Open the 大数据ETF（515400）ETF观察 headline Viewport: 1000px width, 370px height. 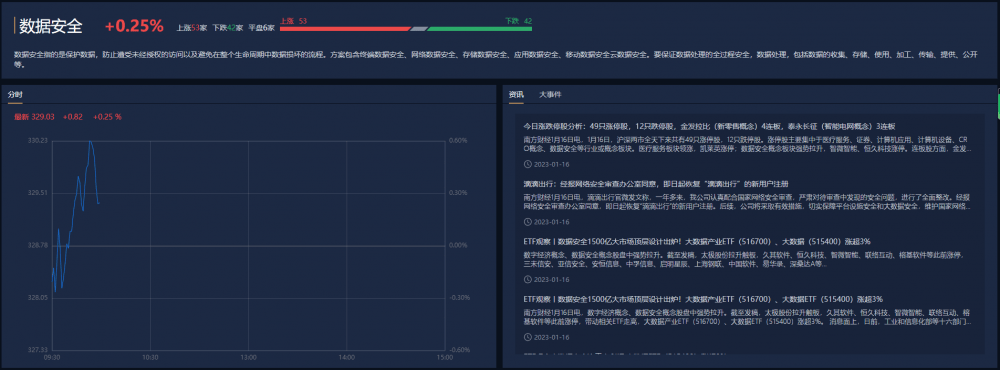[703, 299]
